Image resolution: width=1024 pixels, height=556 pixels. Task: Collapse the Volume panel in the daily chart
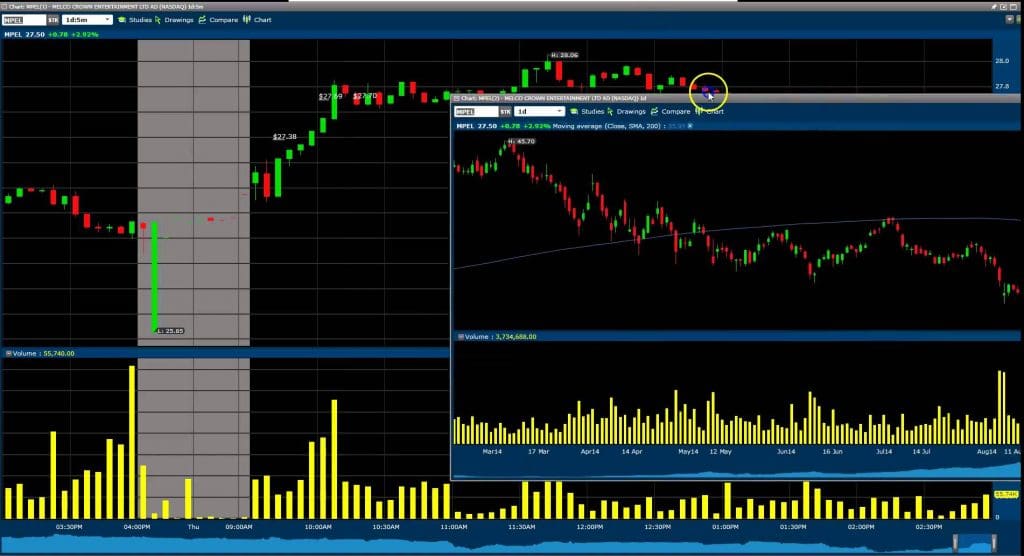(x=461, y=336)
